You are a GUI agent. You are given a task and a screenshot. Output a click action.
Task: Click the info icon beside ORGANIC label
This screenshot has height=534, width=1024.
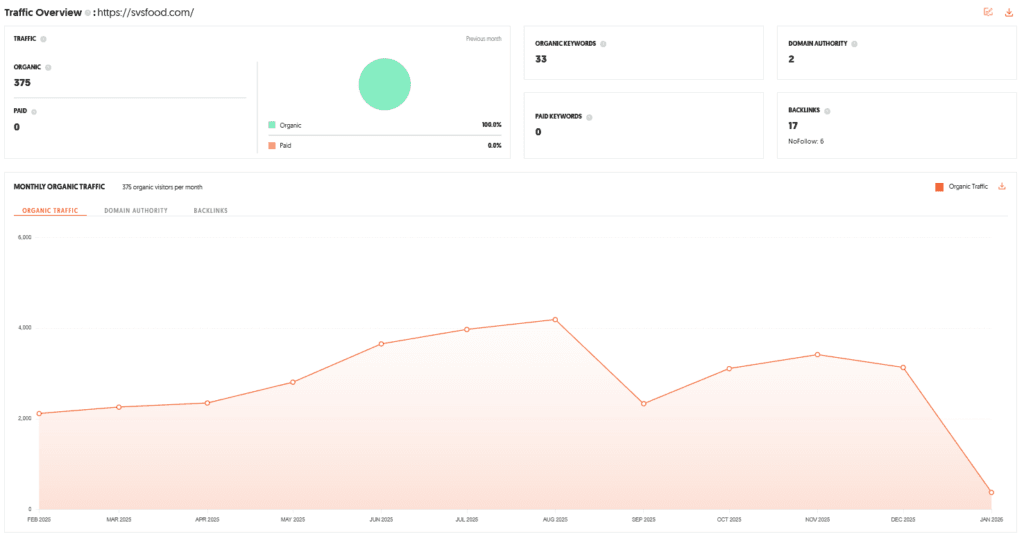[x=48, y=67]
